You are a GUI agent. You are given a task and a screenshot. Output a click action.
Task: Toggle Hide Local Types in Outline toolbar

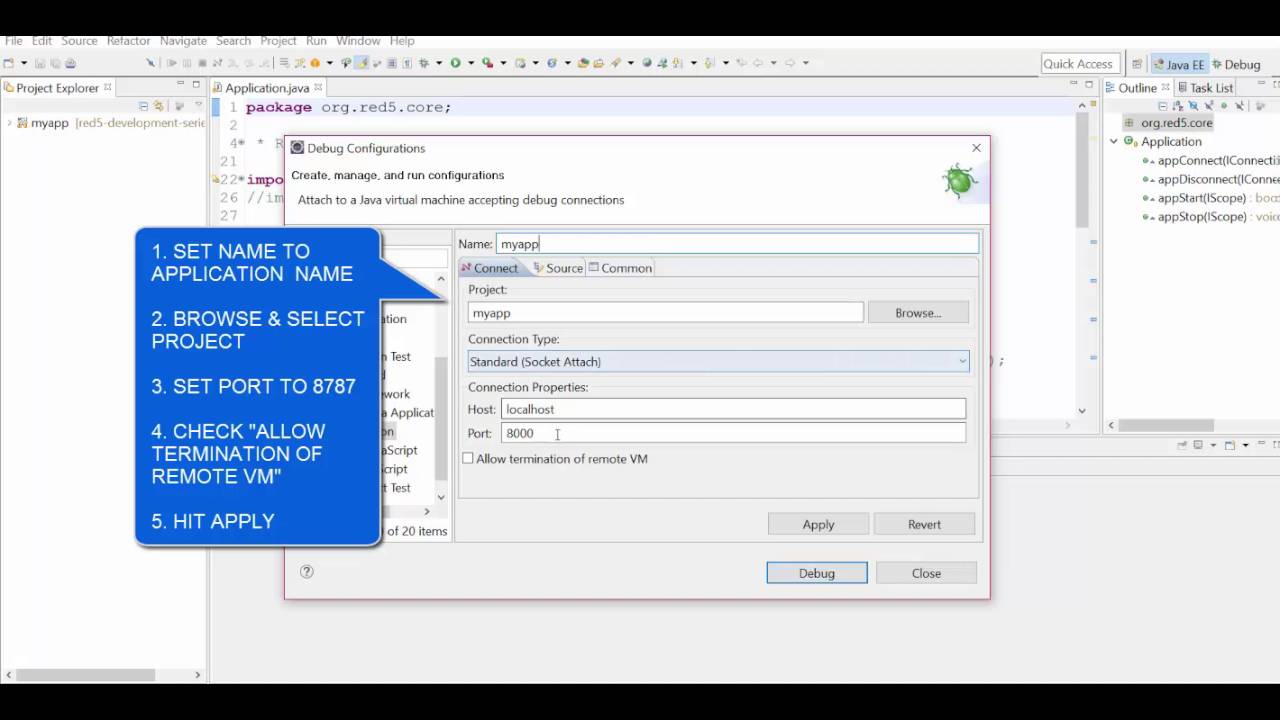1239,105
